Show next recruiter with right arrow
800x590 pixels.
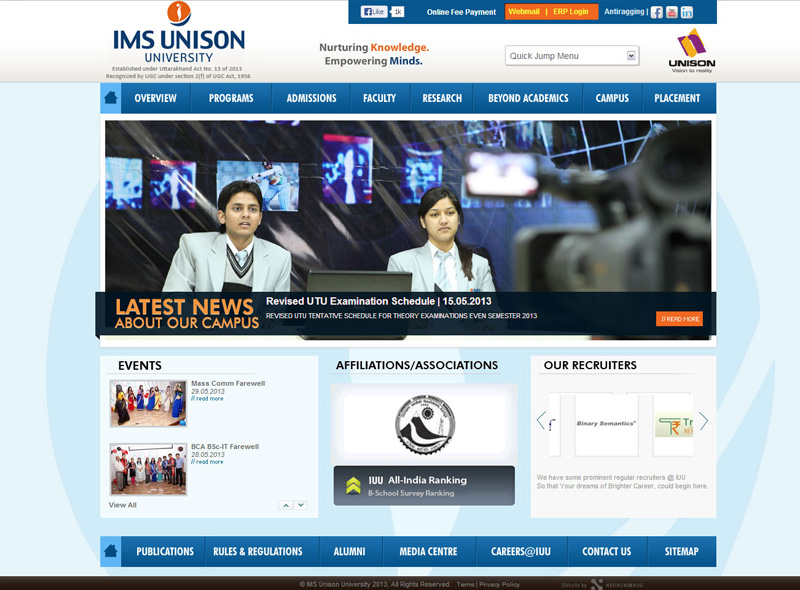(704, 421)
